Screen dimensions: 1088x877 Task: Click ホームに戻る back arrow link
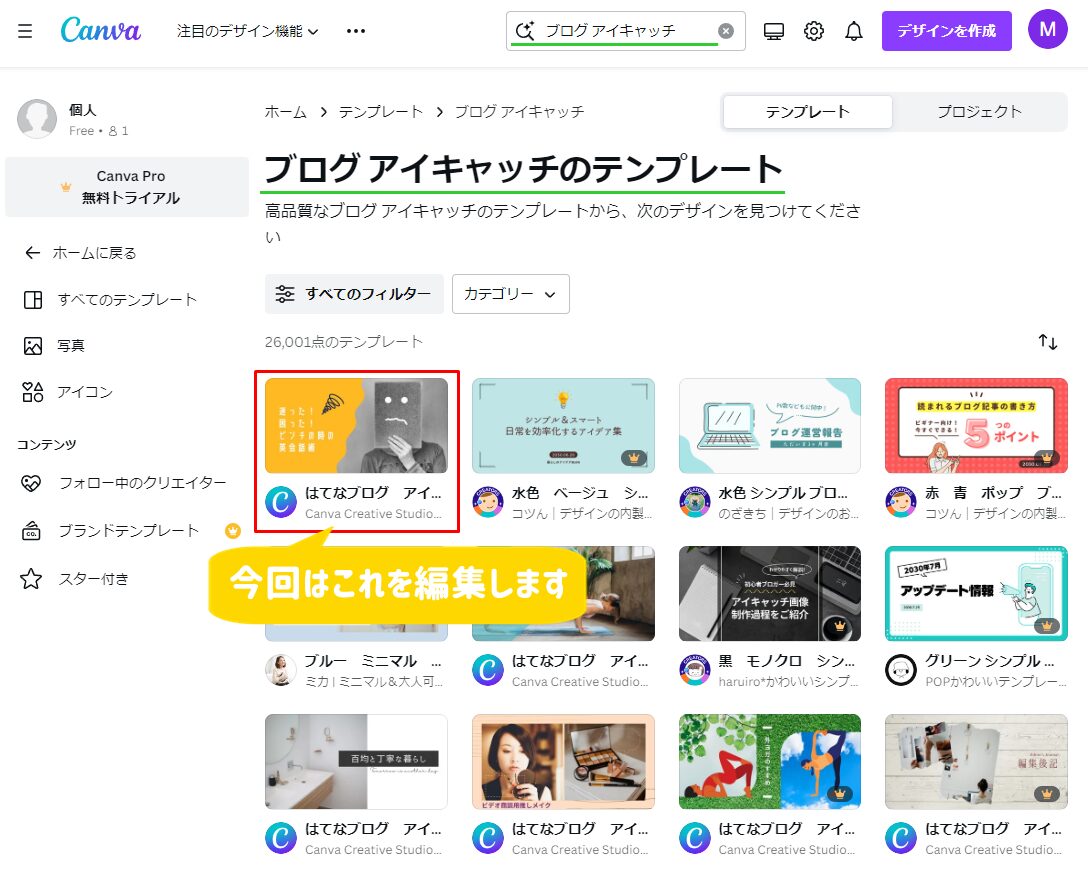[x=80, y=253]
